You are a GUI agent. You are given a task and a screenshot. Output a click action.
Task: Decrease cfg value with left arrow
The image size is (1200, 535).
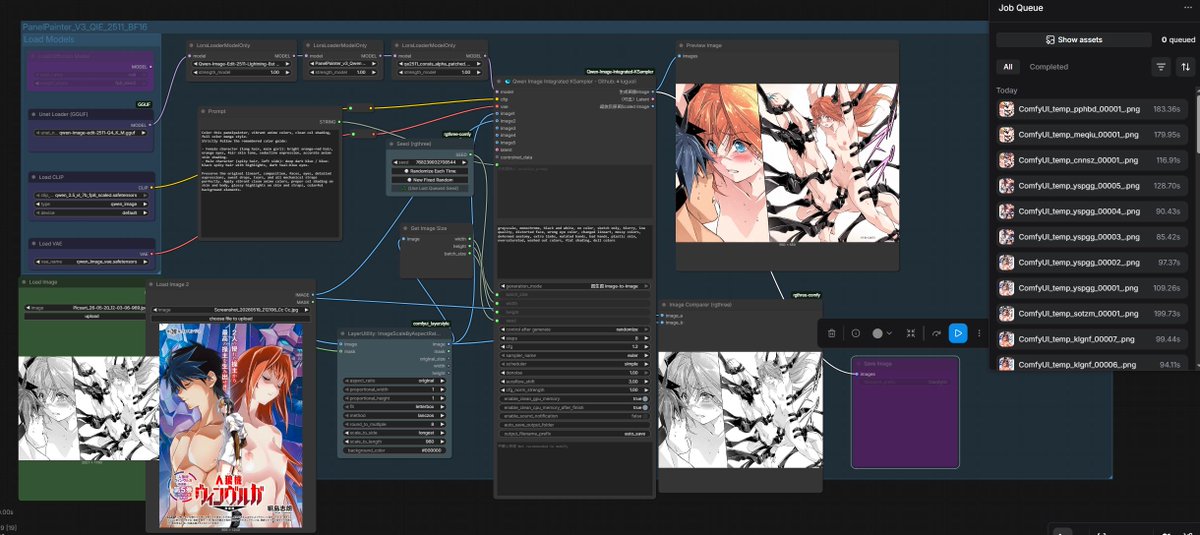(501, 346)
